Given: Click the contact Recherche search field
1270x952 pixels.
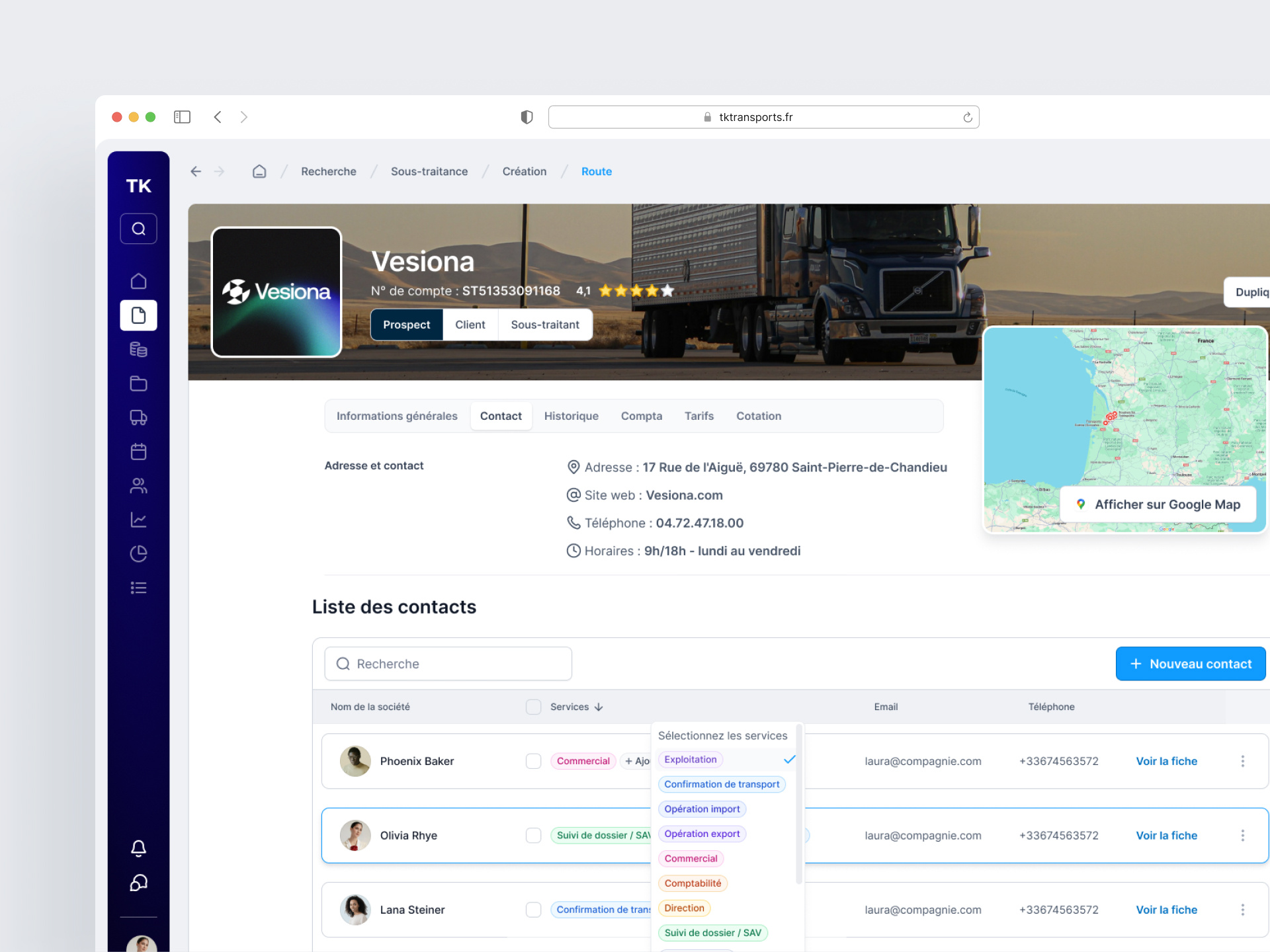Looking at the screenshot, I should tap(448, 664).
